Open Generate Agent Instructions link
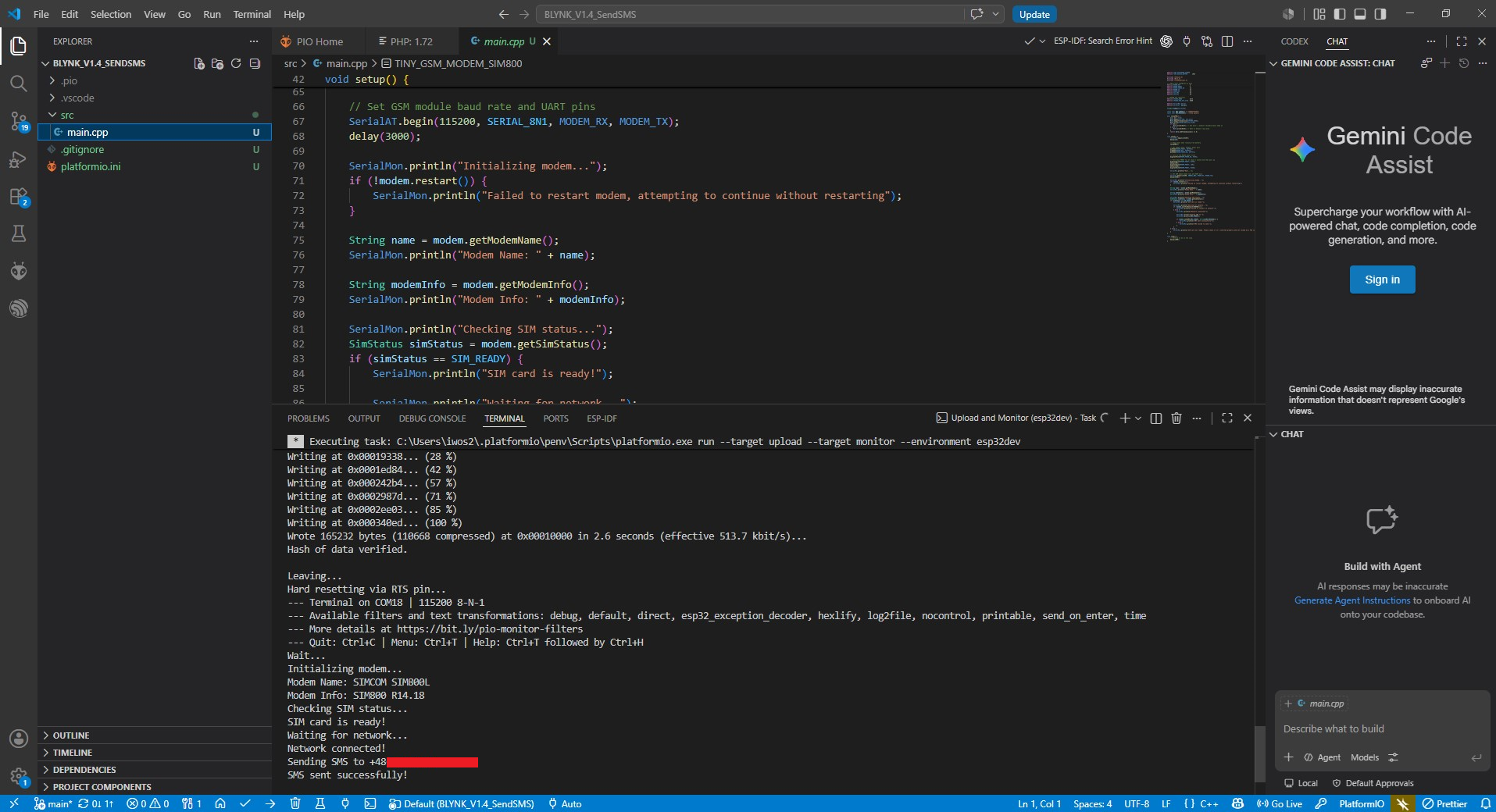Screen dimensions: 1496x812 (x=1351, y=600)
